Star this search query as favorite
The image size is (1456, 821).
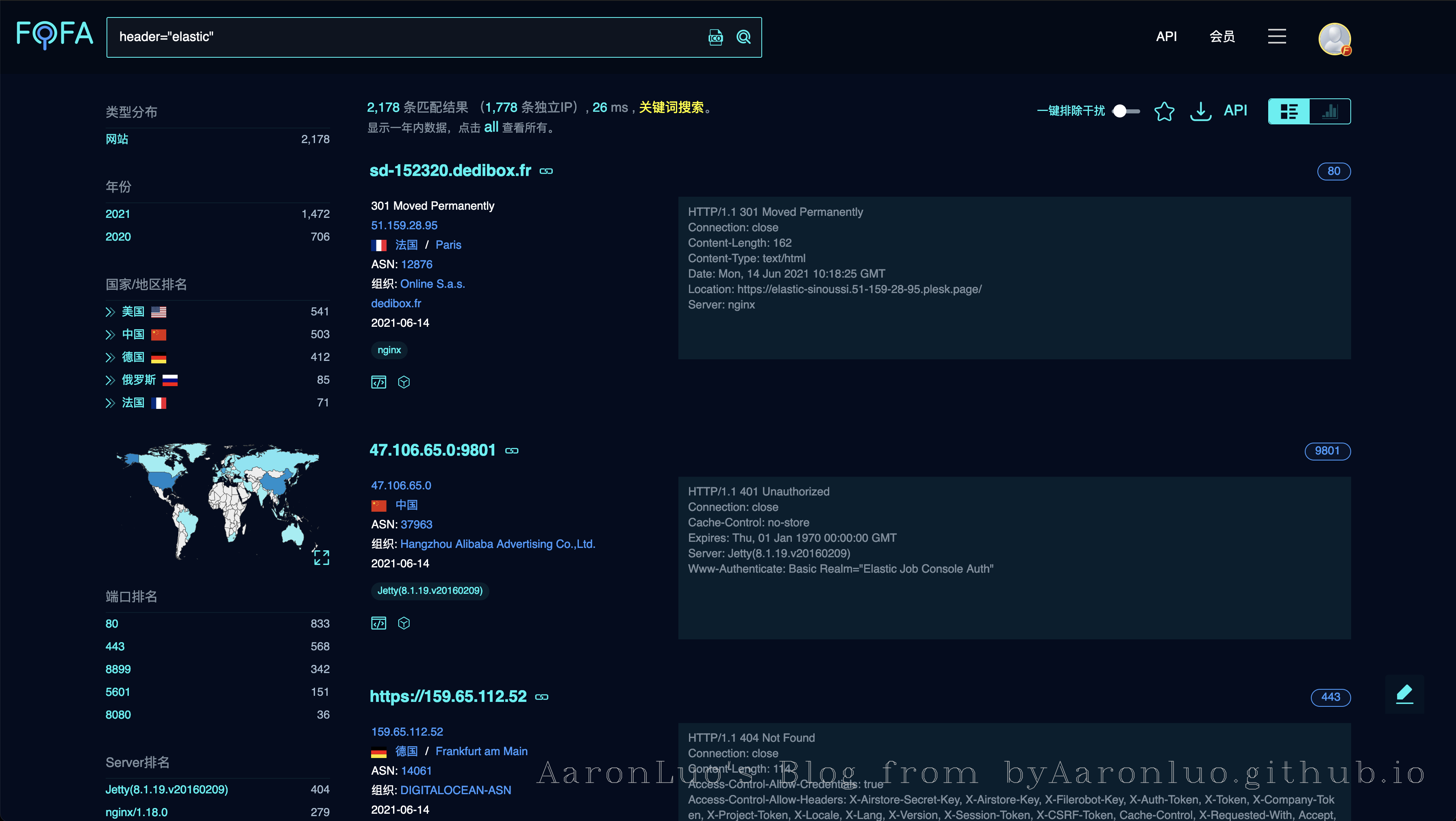(x=1164, y=111)
